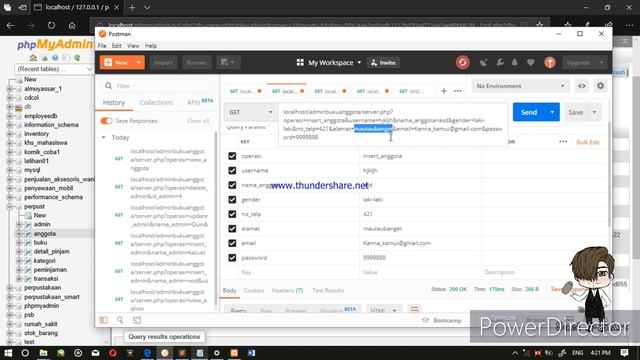This screenshot has height=360, width=640.
Task: Open manage environments gear icon
Action: click(600, 86)
